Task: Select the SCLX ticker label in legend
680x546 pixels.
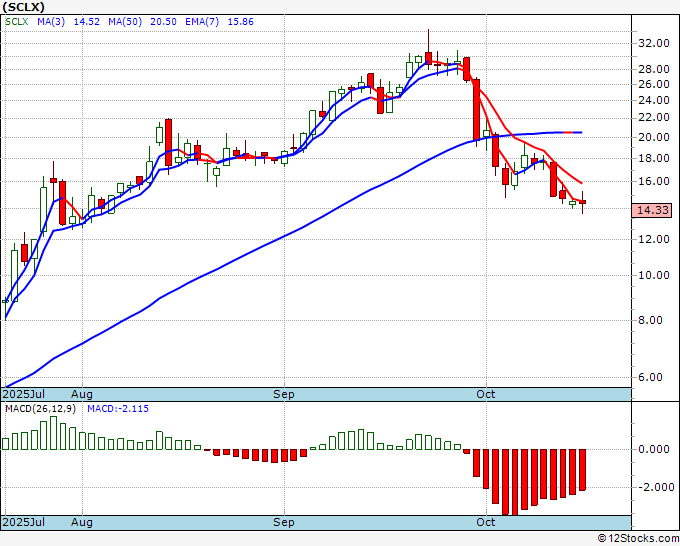Action: (x=16, y=22)
